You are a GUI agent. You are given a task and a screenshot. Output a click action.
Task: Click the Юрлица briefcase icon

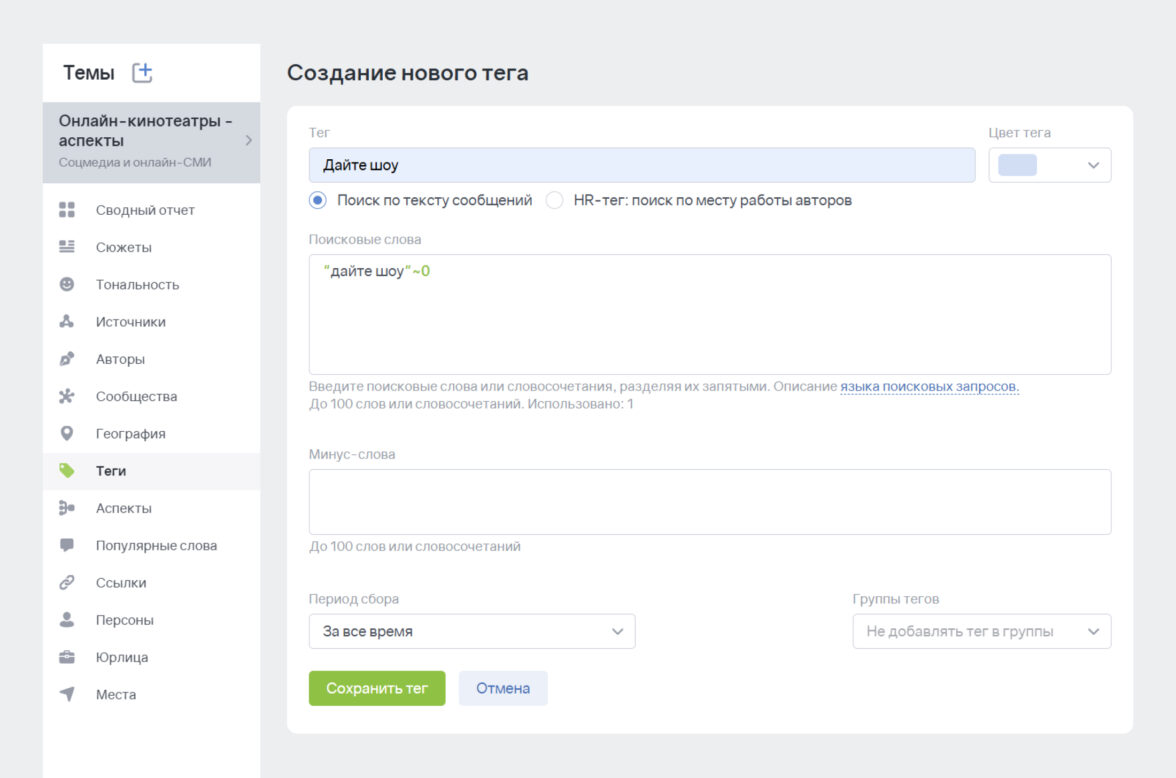click(x=67, y=657)
